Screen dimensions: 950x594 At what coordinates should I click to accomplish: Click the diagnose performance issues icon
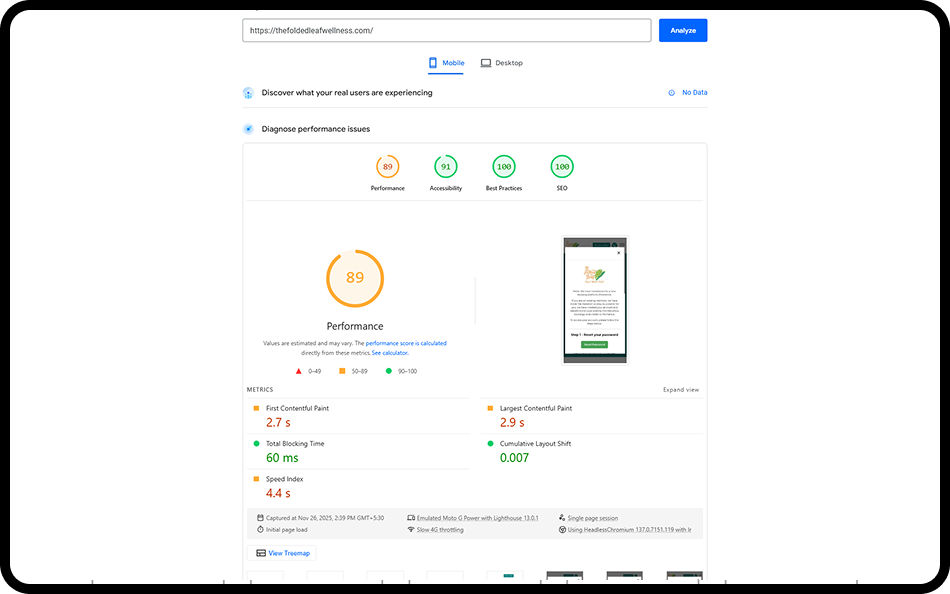pos(248,129)
